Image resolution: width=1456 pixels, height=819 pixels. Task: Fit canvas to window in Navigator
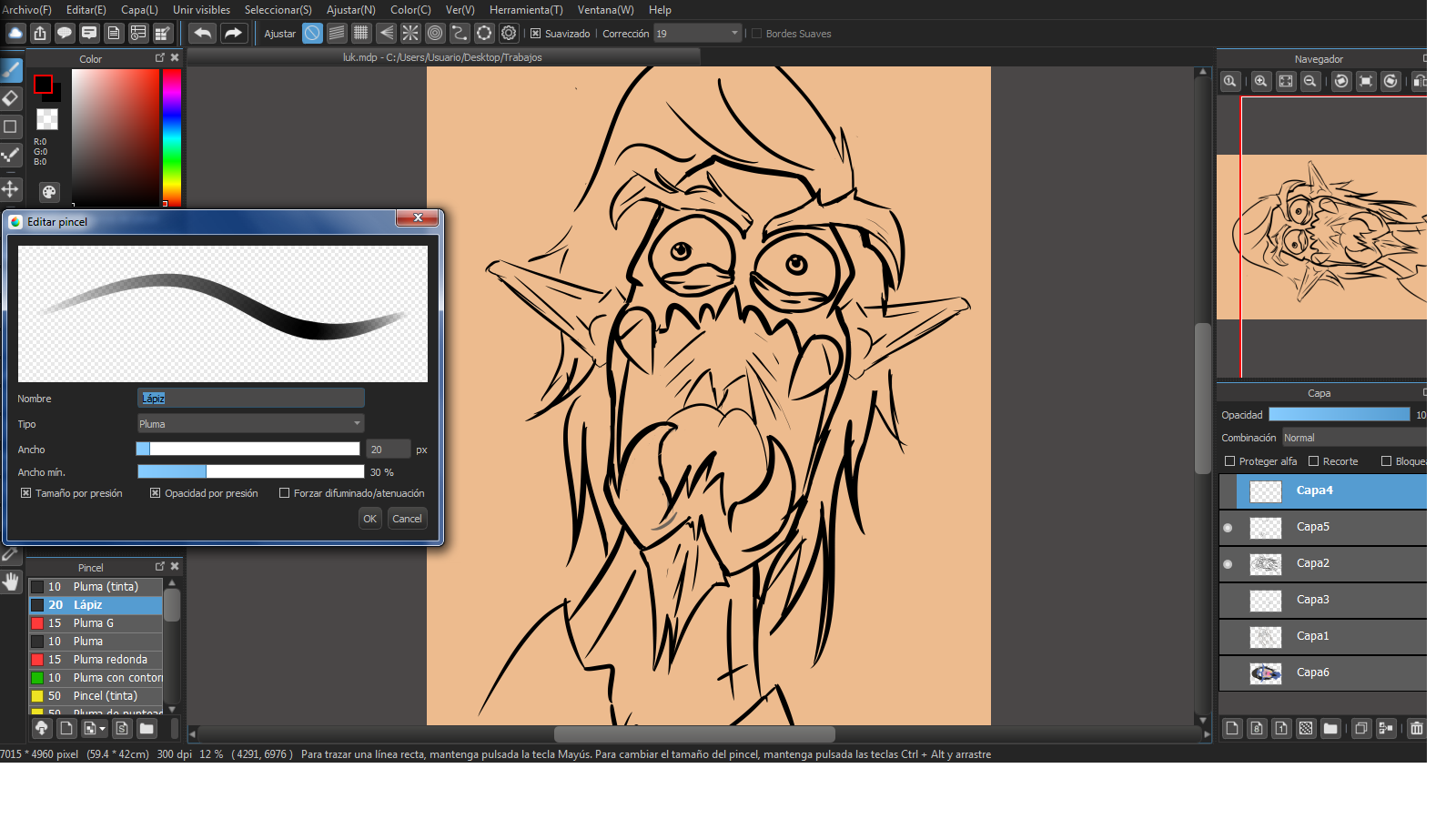[1285, 81]
